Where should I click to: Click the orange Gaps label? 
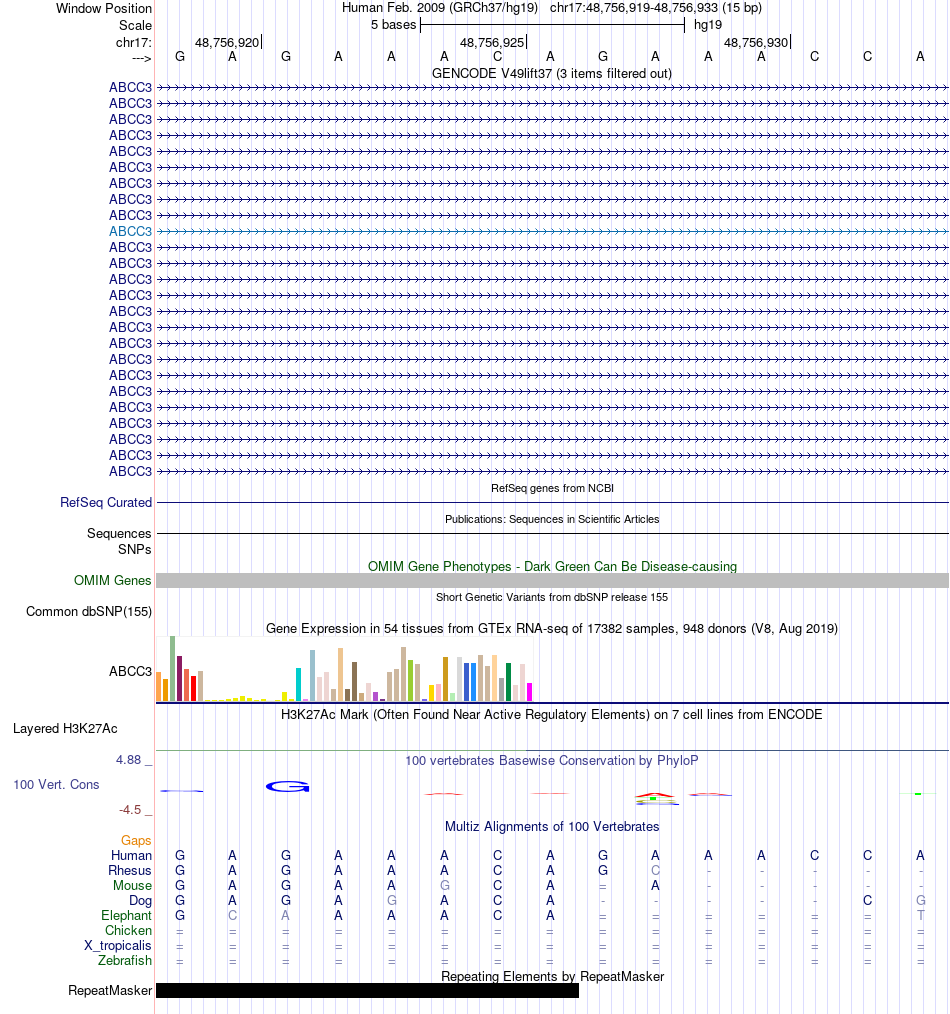tap(136, 841)
